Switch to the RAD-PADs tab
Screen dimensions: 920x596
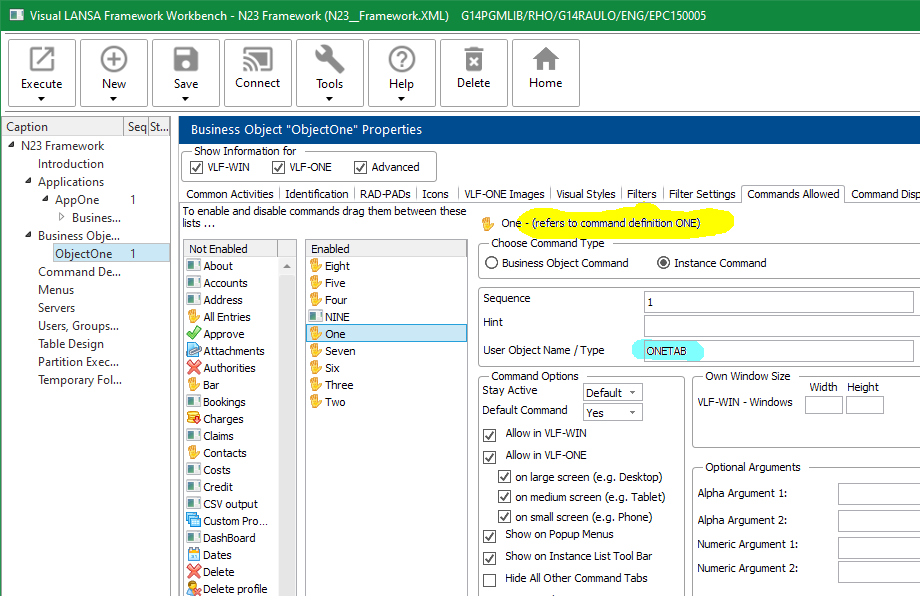point(385,194)
